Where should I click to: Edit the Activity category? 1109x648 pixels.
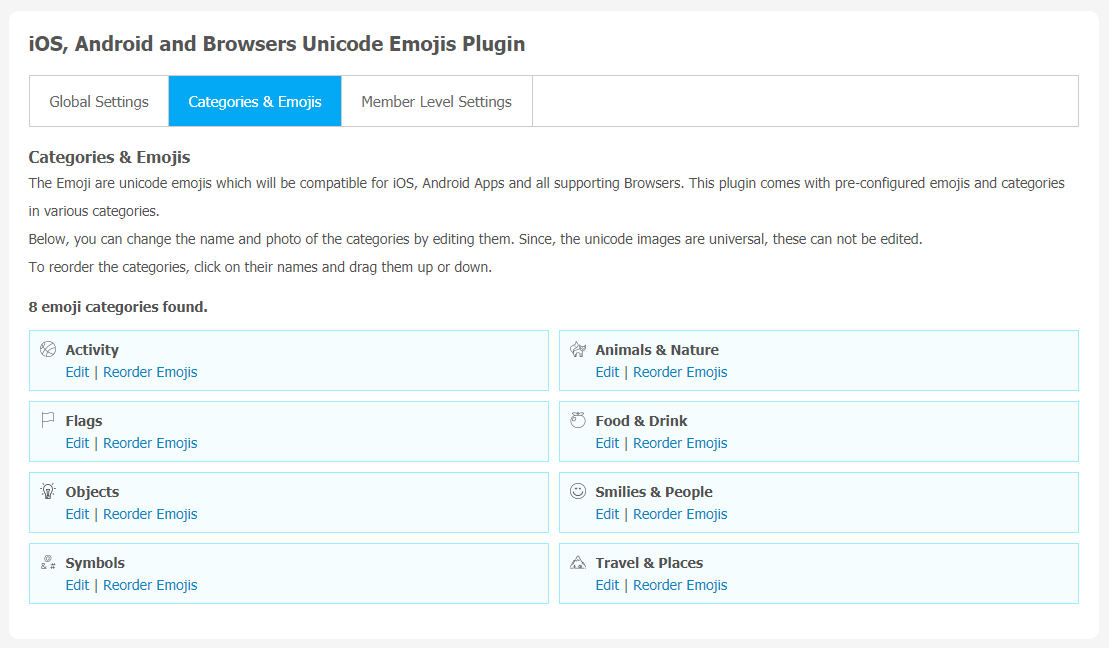pyautogui.click(x=77, y=372)
